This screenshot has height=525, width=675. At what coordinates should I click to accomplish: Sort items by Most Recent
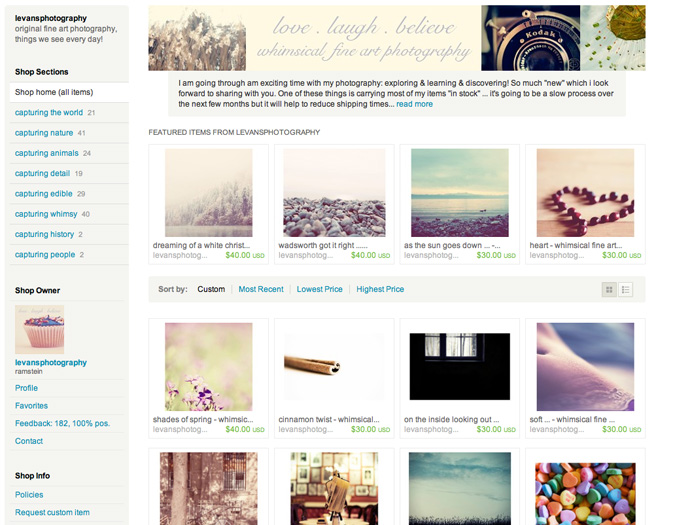click(261, 289)
